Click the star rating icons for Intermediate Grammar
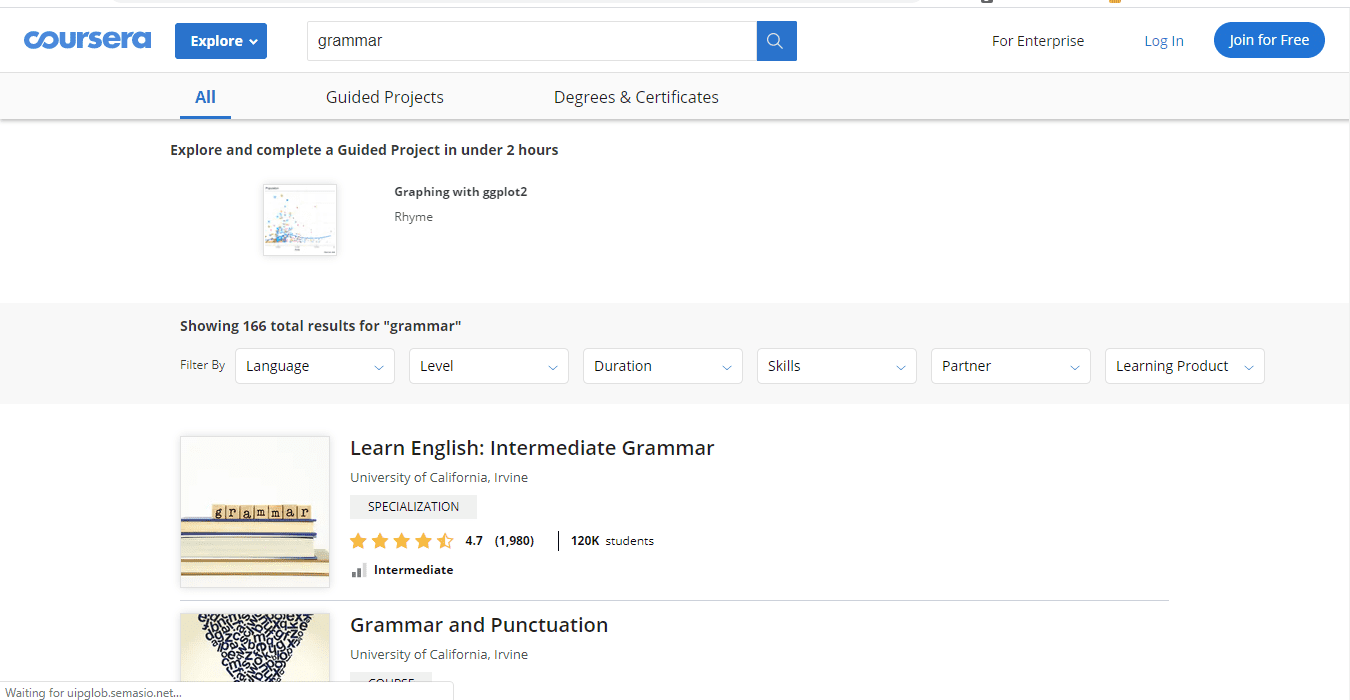Screen dimensions: 1350x700 (x=401, y=541)
